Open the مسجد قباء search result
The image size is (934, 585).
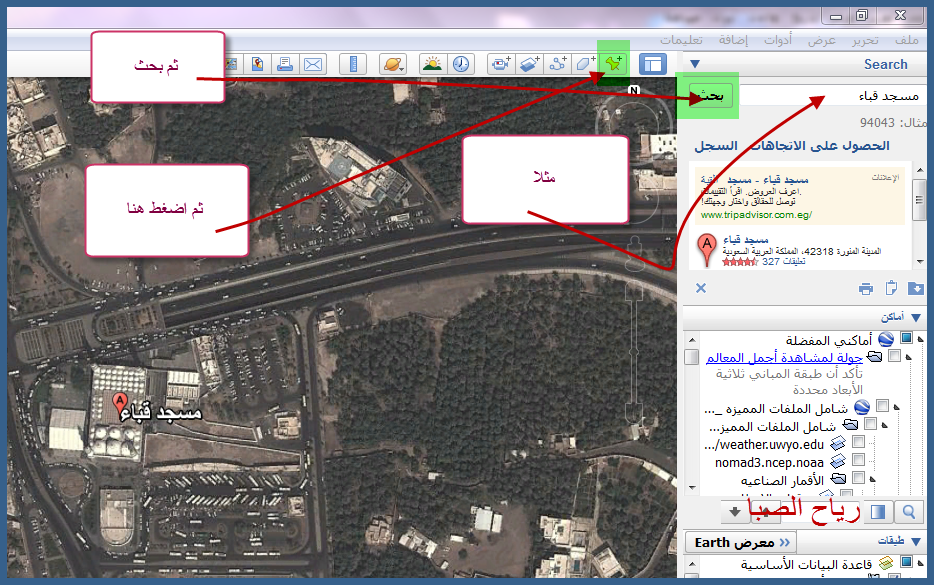point(746,239)
